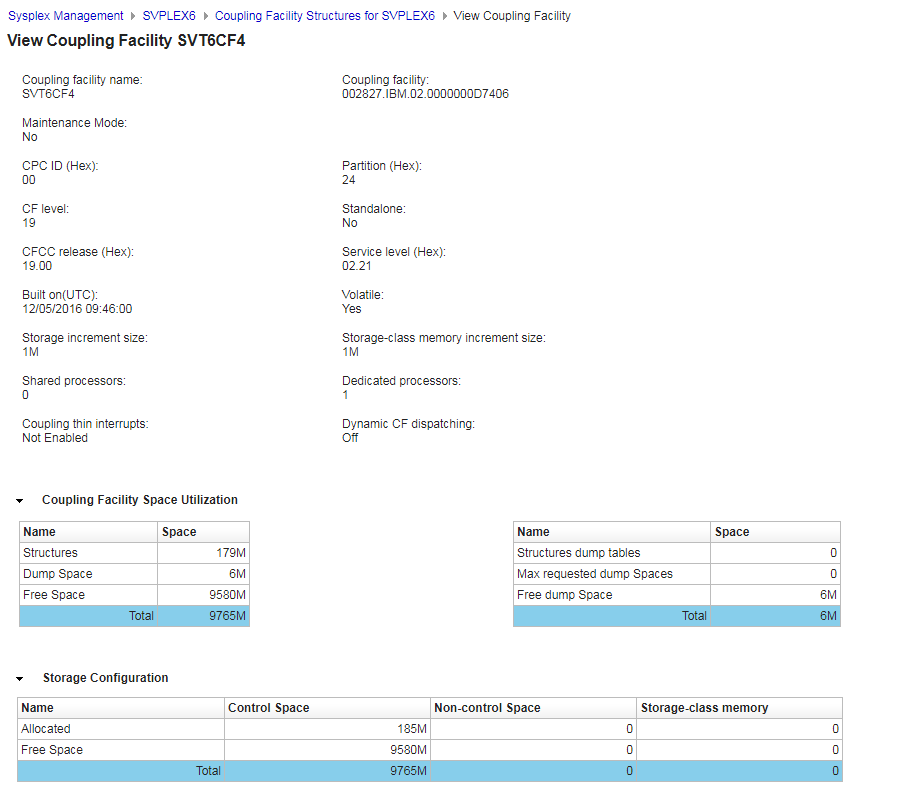This screenshot has width=915, height=803.
Task: Click the Standalone value No
Action: click(x=350, y=223)
